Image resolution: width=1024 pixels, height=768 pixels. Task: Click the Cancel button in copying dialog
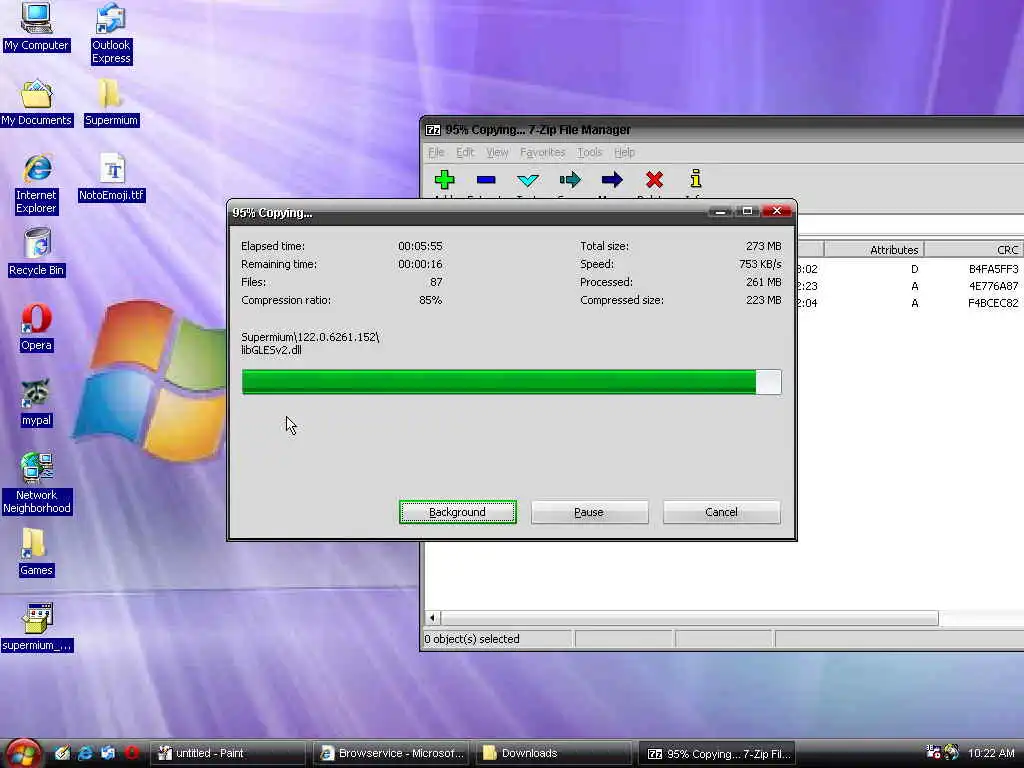(721, 512)
